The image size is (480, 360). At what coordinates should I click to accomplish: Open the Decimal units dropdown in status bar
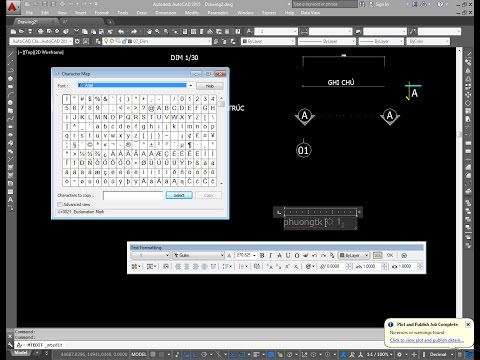coord(440,354)
